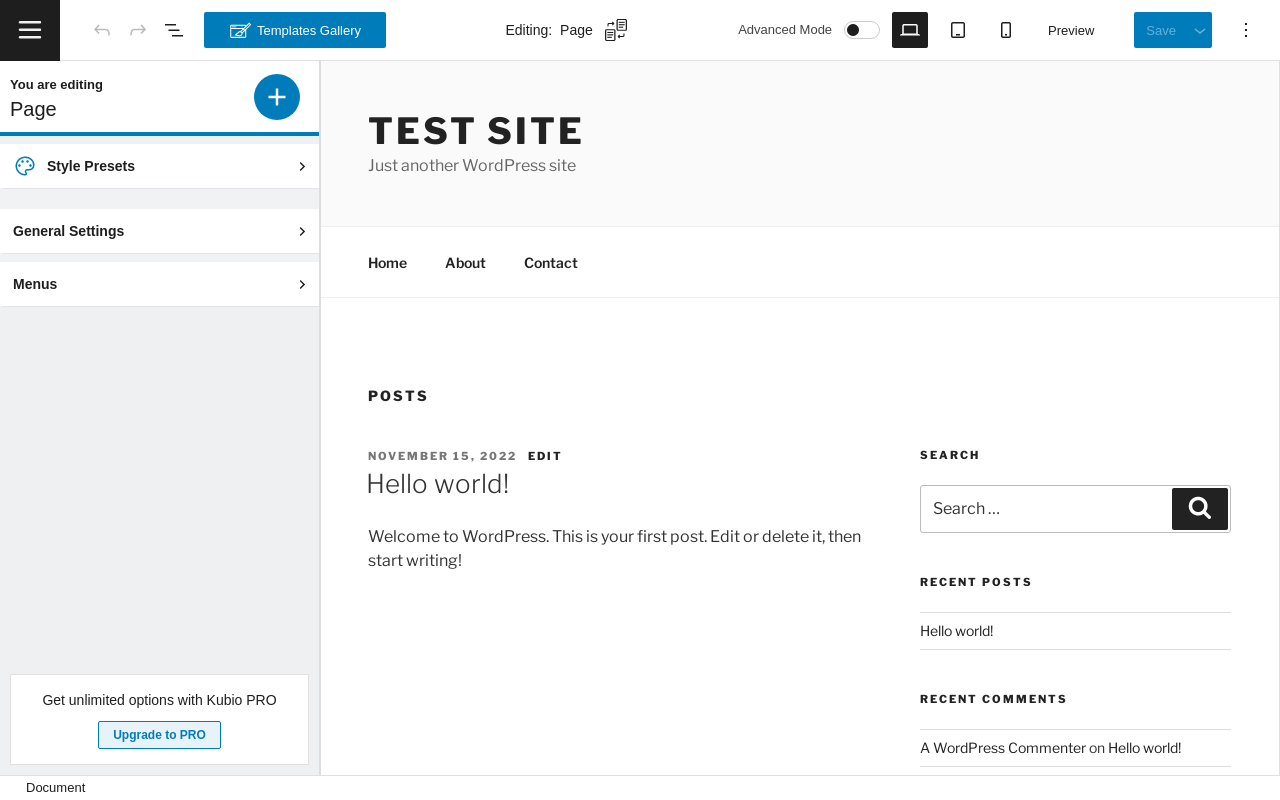Screen dimensions: 1280x800
Task: Expand the Style Presets section
Action: (x=160, y=166)
